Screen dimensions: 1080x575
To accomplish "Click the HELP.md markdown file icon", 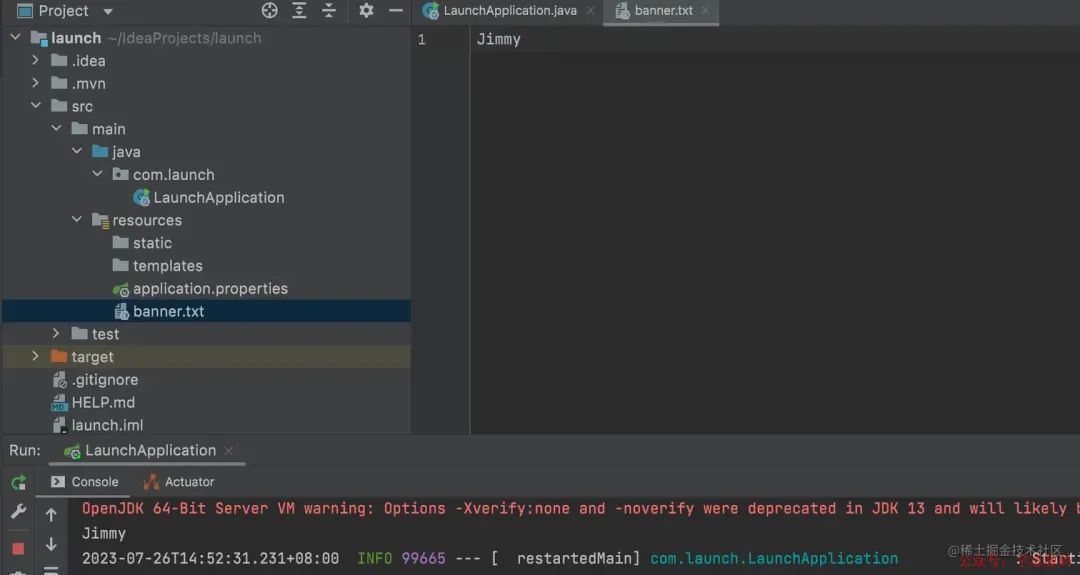I will 59,403.
